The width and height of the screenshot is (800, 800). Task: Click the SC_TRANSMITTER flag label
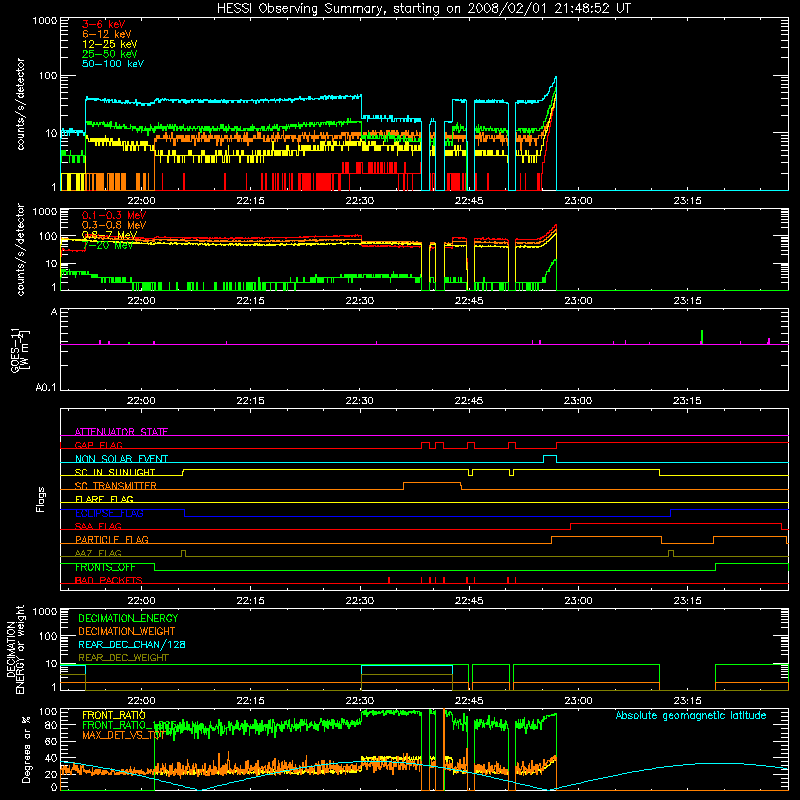115,486
